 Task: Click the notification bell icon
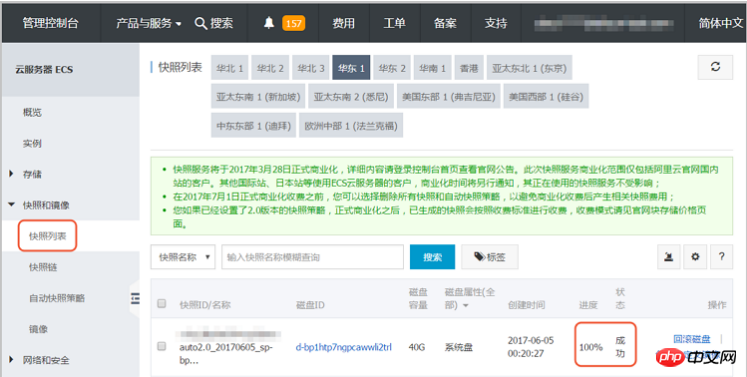269,22
